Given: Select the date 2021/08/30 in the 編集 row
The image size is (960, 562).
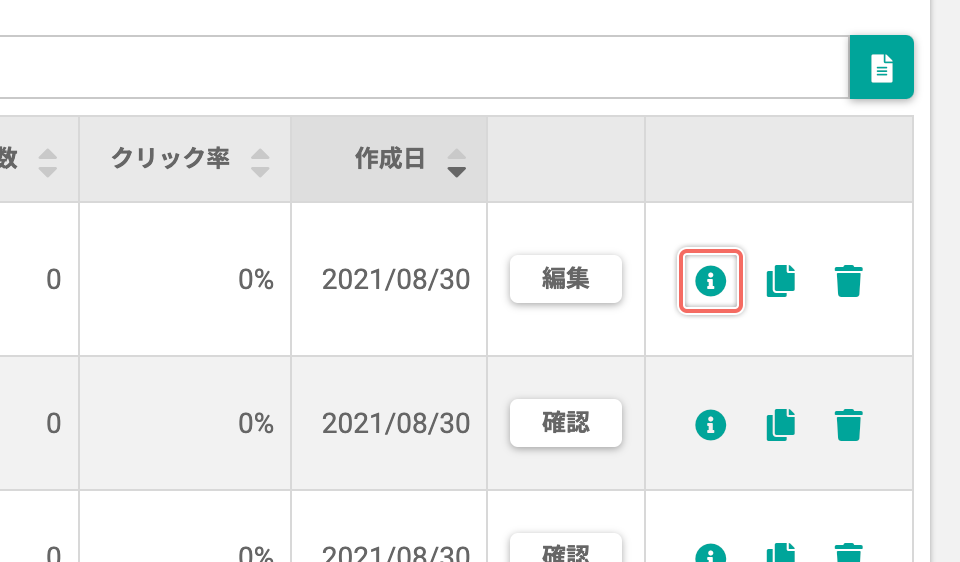Looking at the screenshot, I should pos(396,280).
